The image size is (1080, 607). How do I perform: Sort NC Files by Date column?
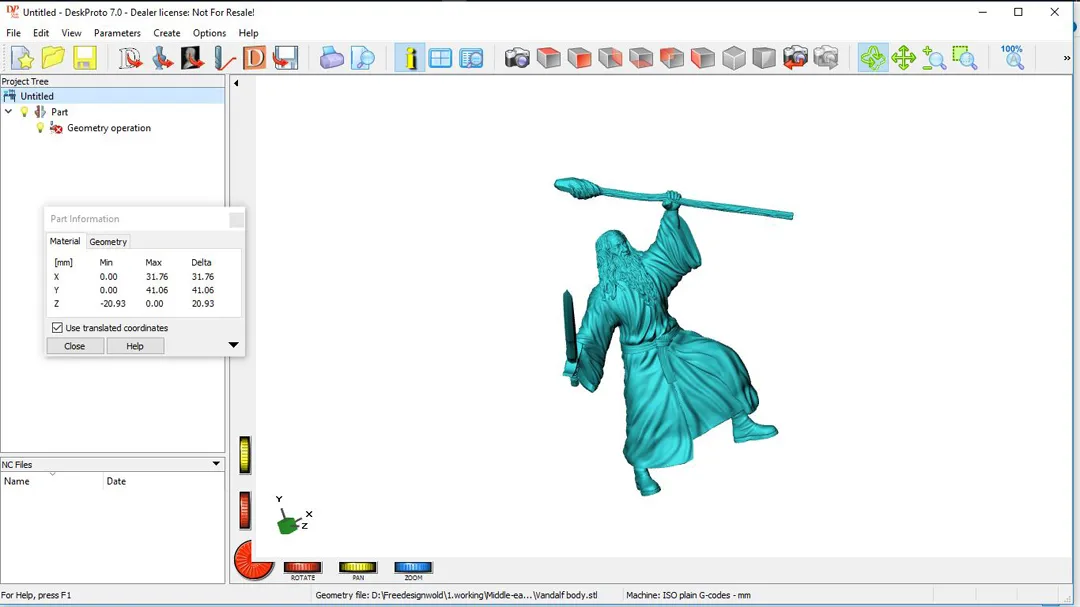164,481
